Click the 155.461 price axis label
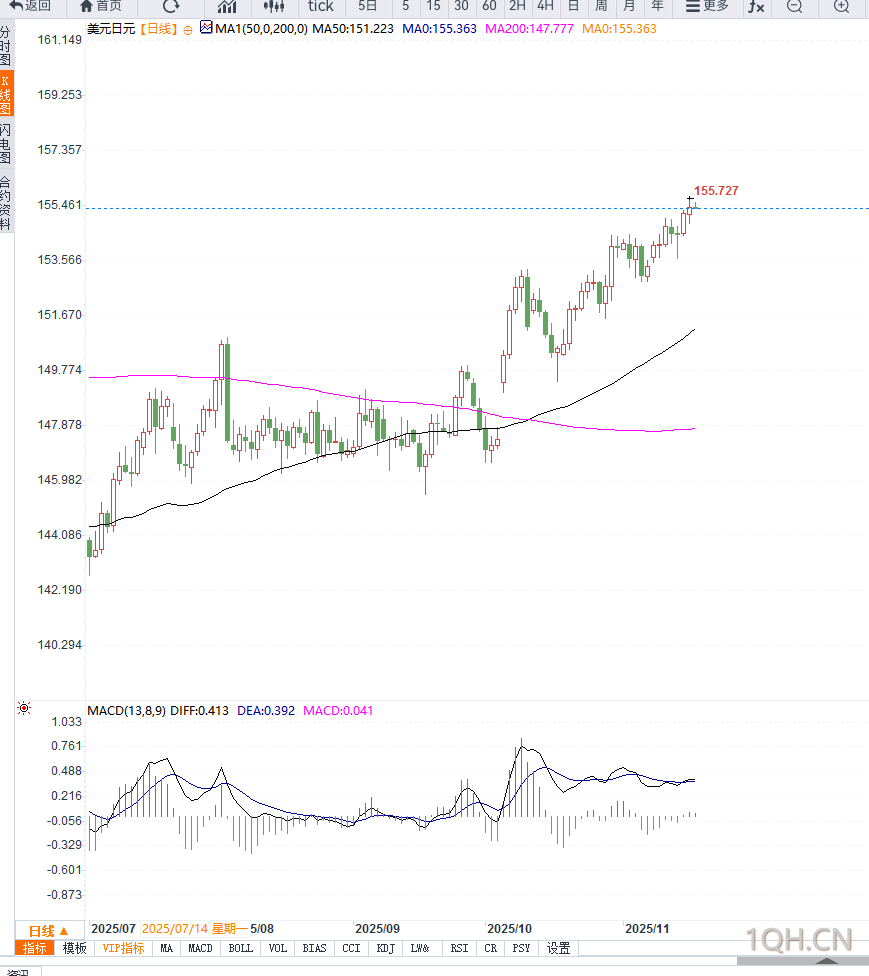The height and width of the screenshot is (976, 869). (x=59, y=205)
